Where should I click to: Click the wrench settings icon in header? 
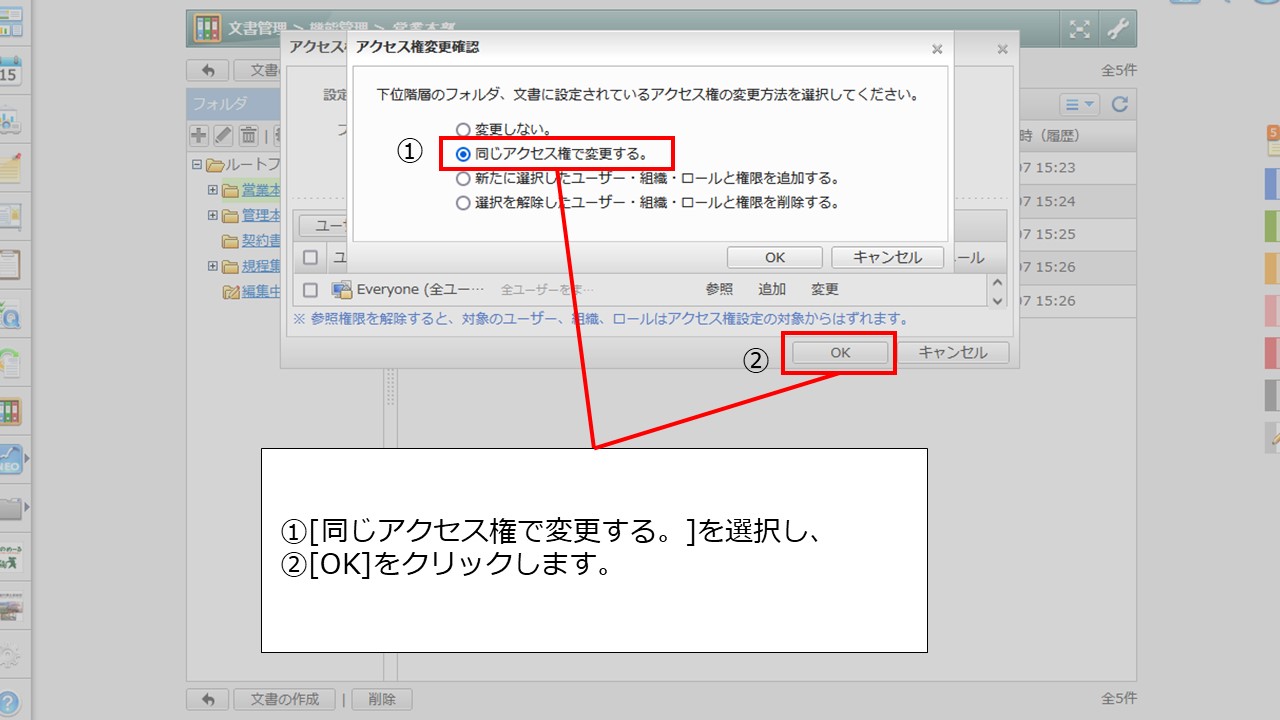(1117, 29)
